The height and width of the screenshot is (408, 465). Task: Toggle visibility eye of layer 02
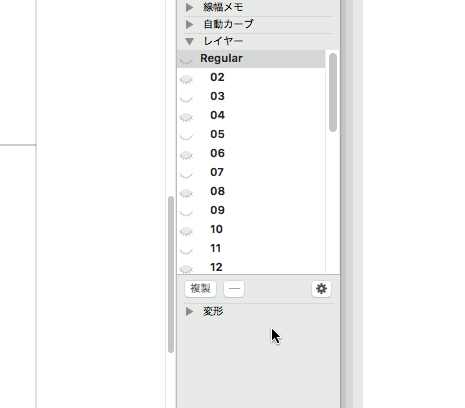point(186,79)
